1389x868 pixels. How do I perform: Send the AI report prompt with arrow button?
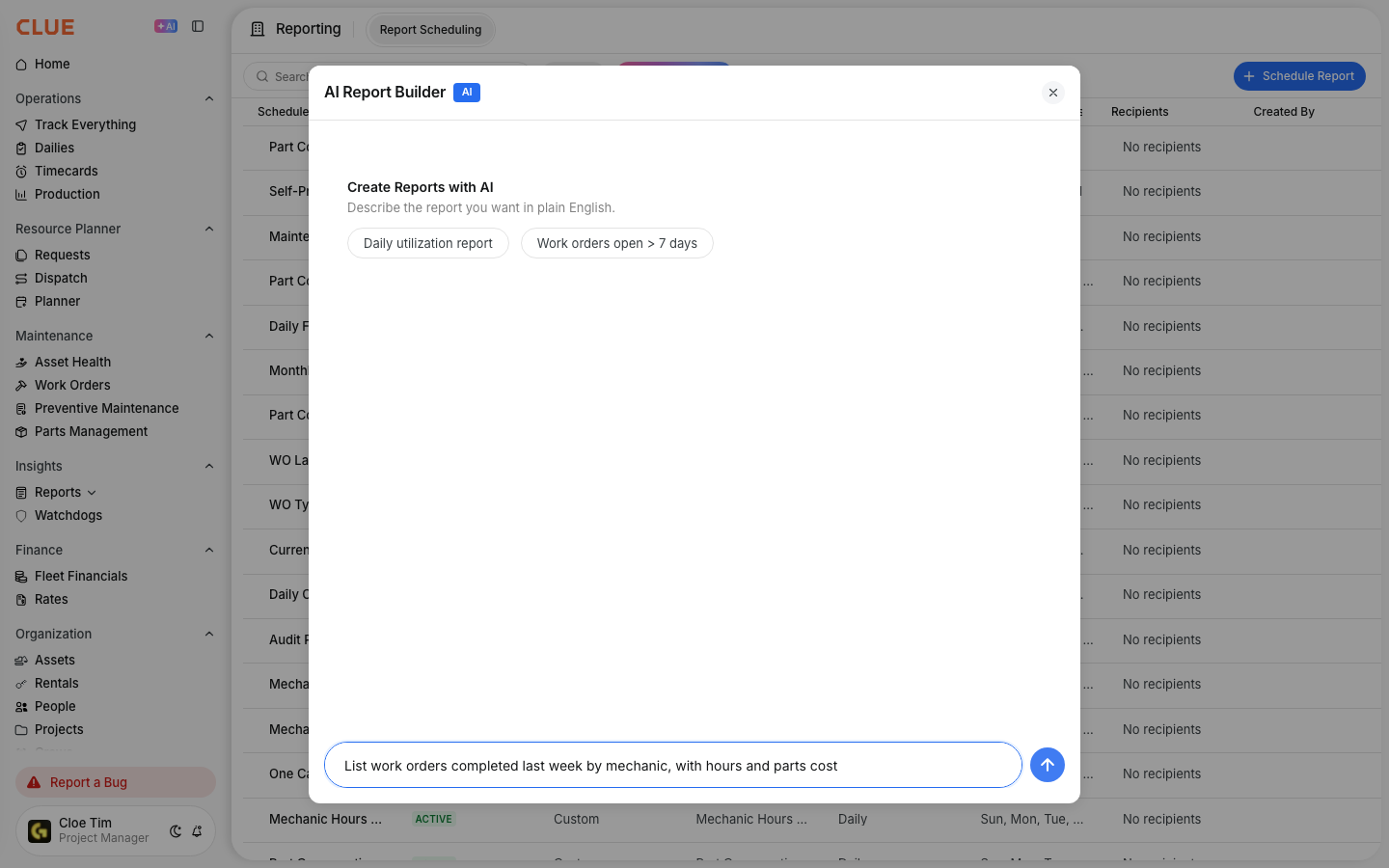click(1048, 765)
